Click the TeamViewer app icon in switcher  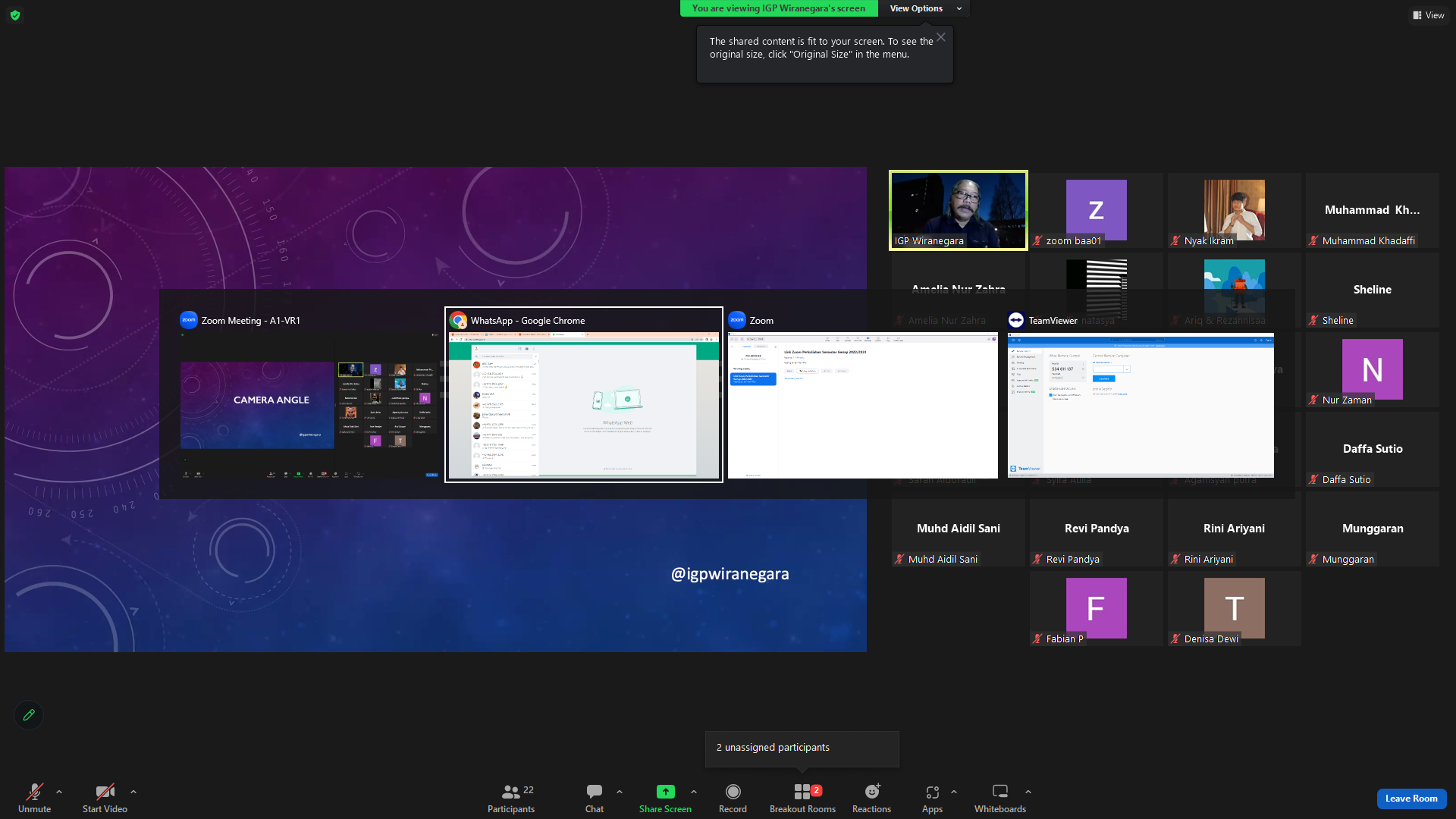click(1016, 320)
